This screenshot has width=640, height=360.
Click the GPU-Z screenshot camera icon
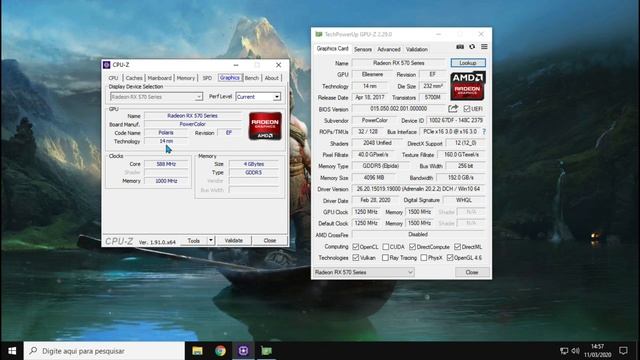460,47
